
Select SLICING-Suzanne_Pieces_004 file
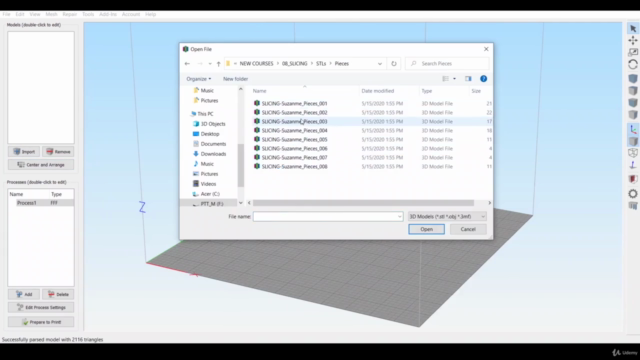click(294, 131)
